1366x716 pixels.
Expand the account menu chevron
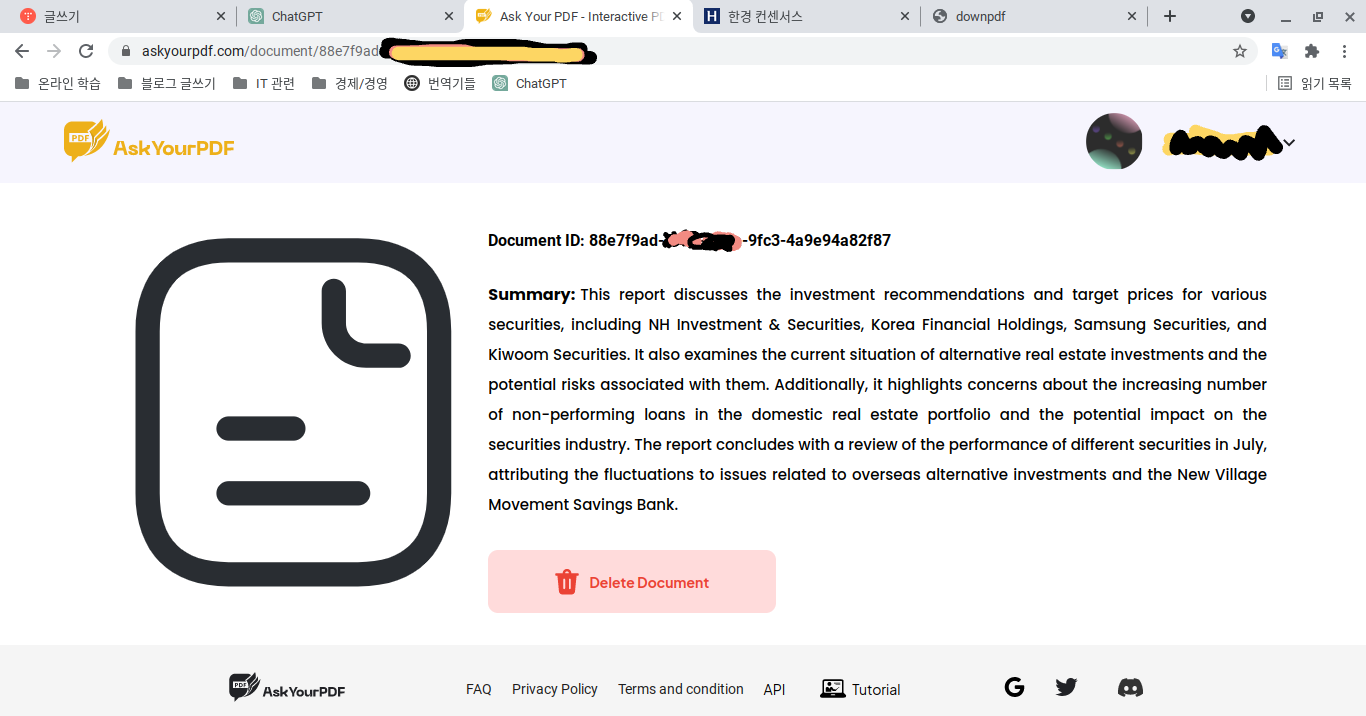click(x=1289, y=143)
